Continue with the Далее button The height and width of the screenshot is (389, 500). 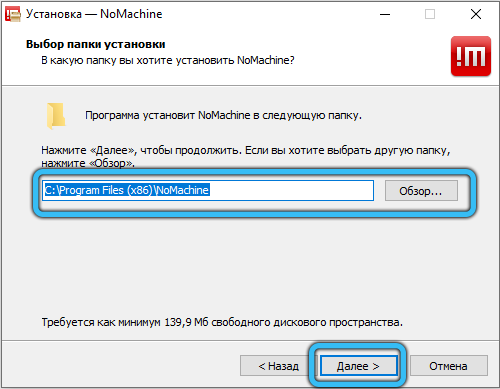[358, 366]
